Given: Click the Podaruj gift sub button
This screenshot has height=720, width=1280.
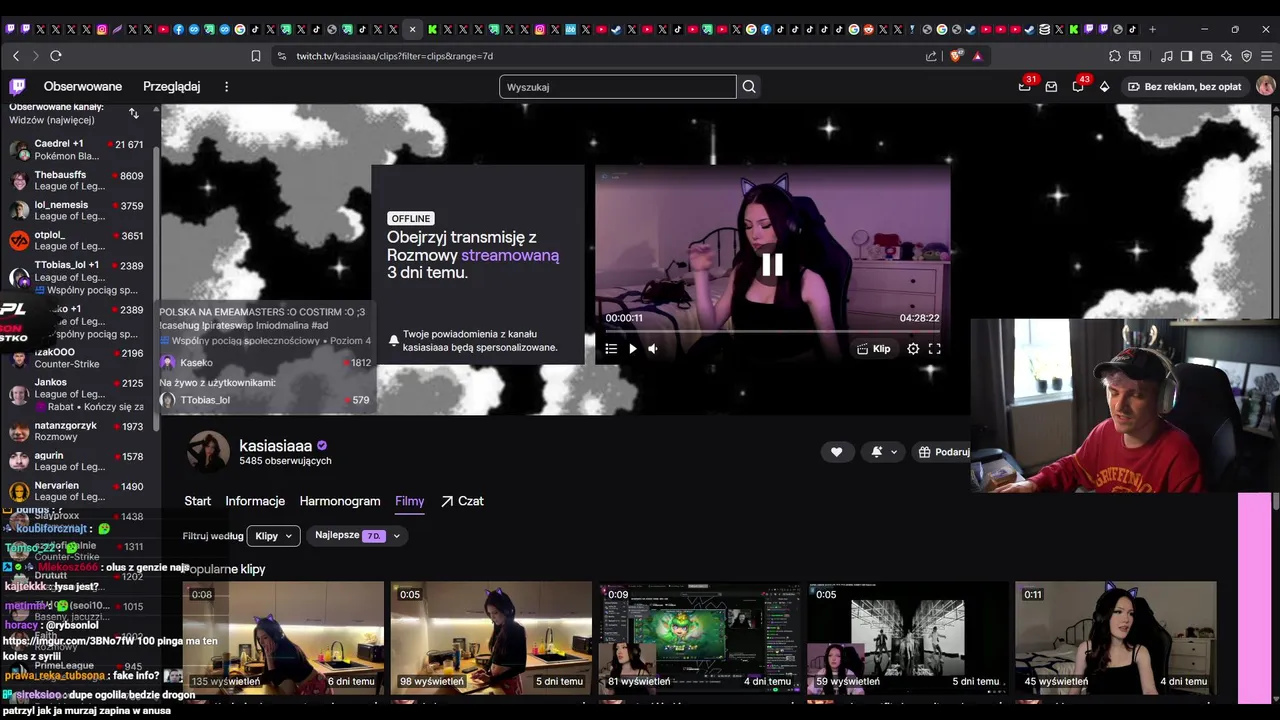Looking at the screenshot, I should (943, 452).
